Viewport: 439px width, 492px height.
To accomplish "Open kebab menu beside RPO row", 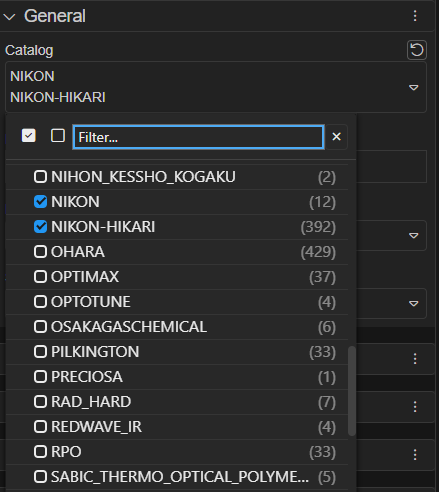I will click(x=415, y=455).
